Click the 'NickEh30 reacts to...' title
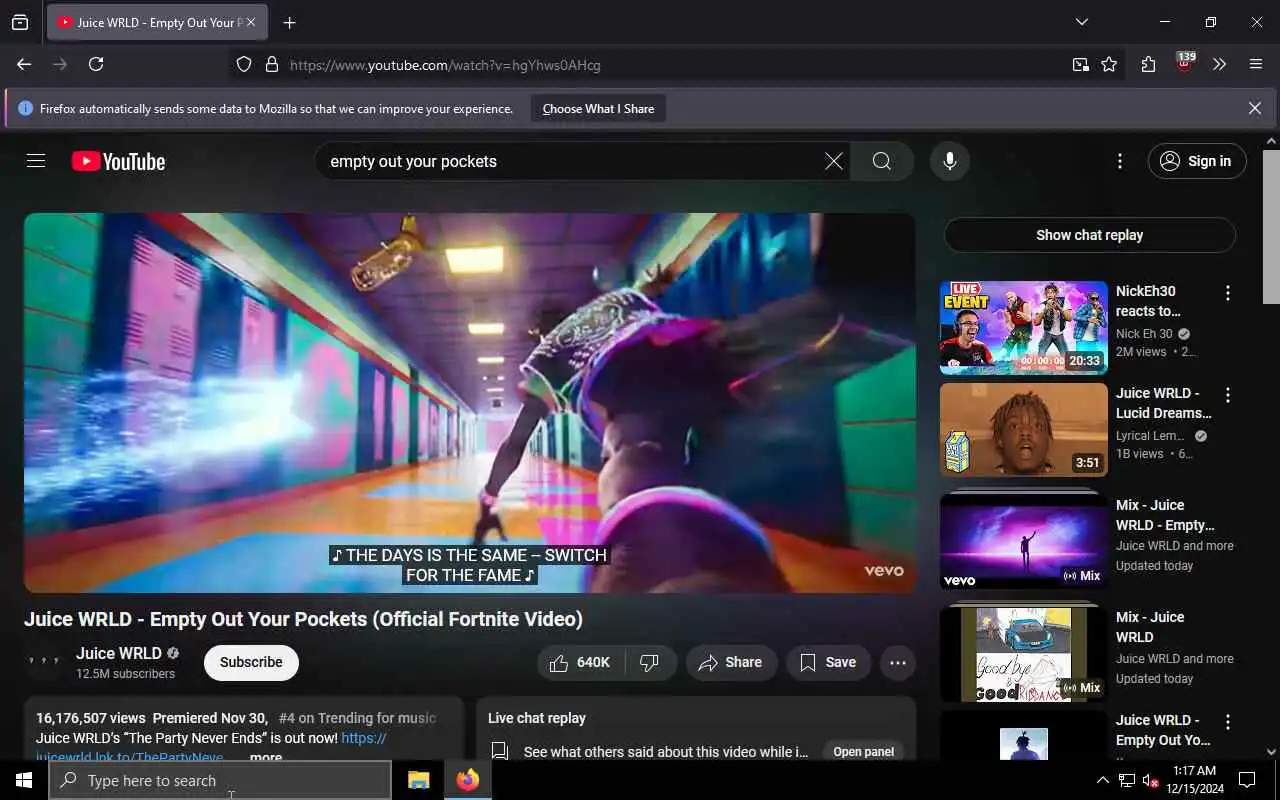The height and width of the screenshot is (800, 1280). [x=1148, y=301]
